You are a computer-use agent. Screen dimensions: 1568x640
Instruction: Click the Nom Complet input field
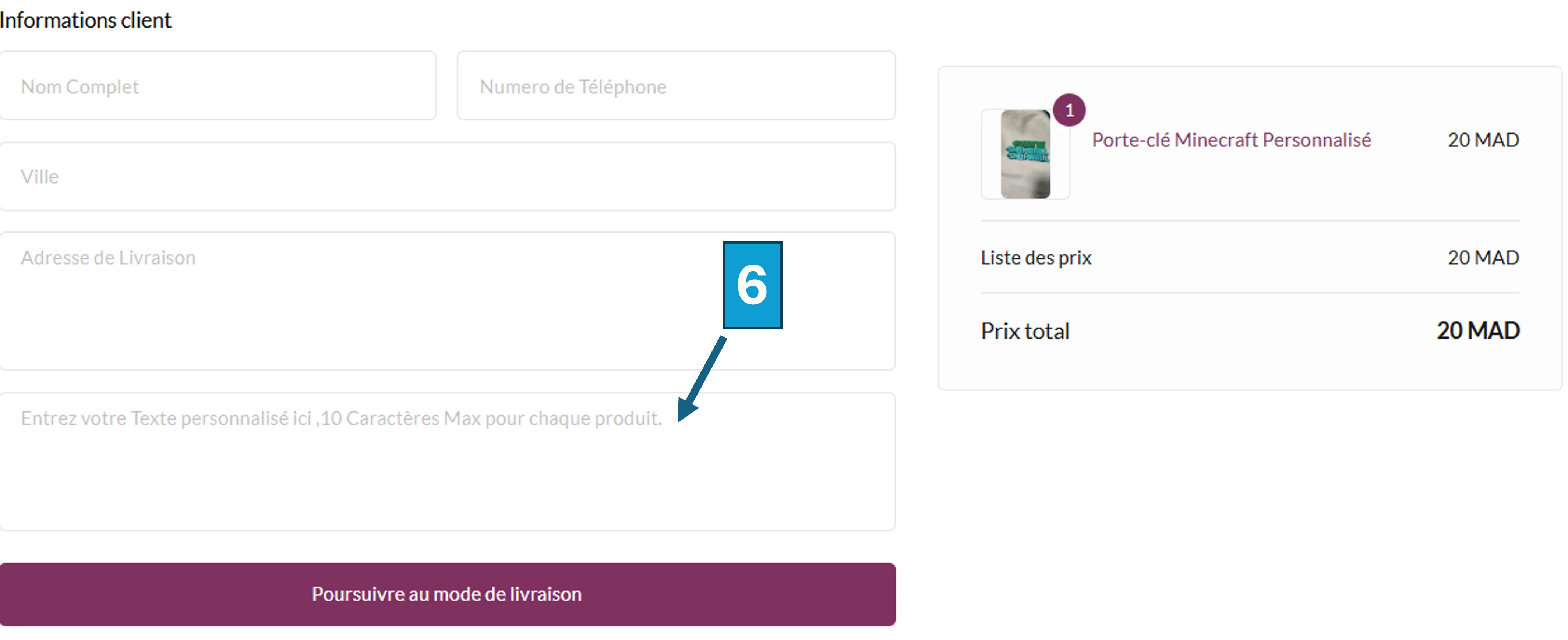point(217,86)
